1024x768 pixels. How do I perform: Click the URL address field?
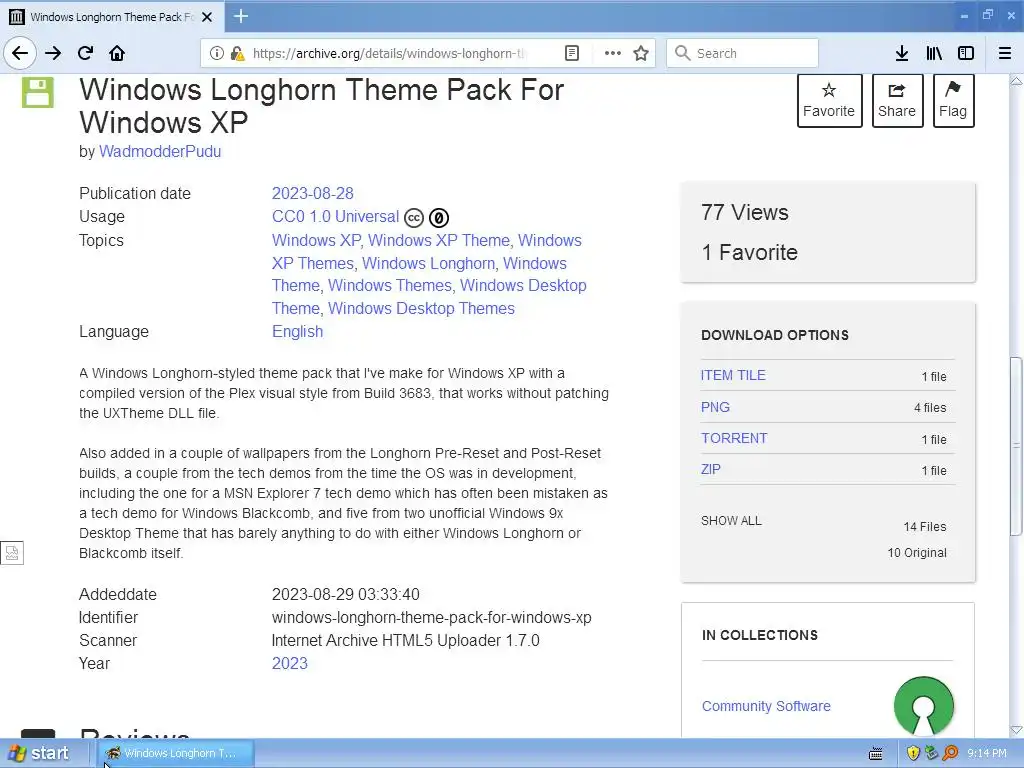(389, 53)
